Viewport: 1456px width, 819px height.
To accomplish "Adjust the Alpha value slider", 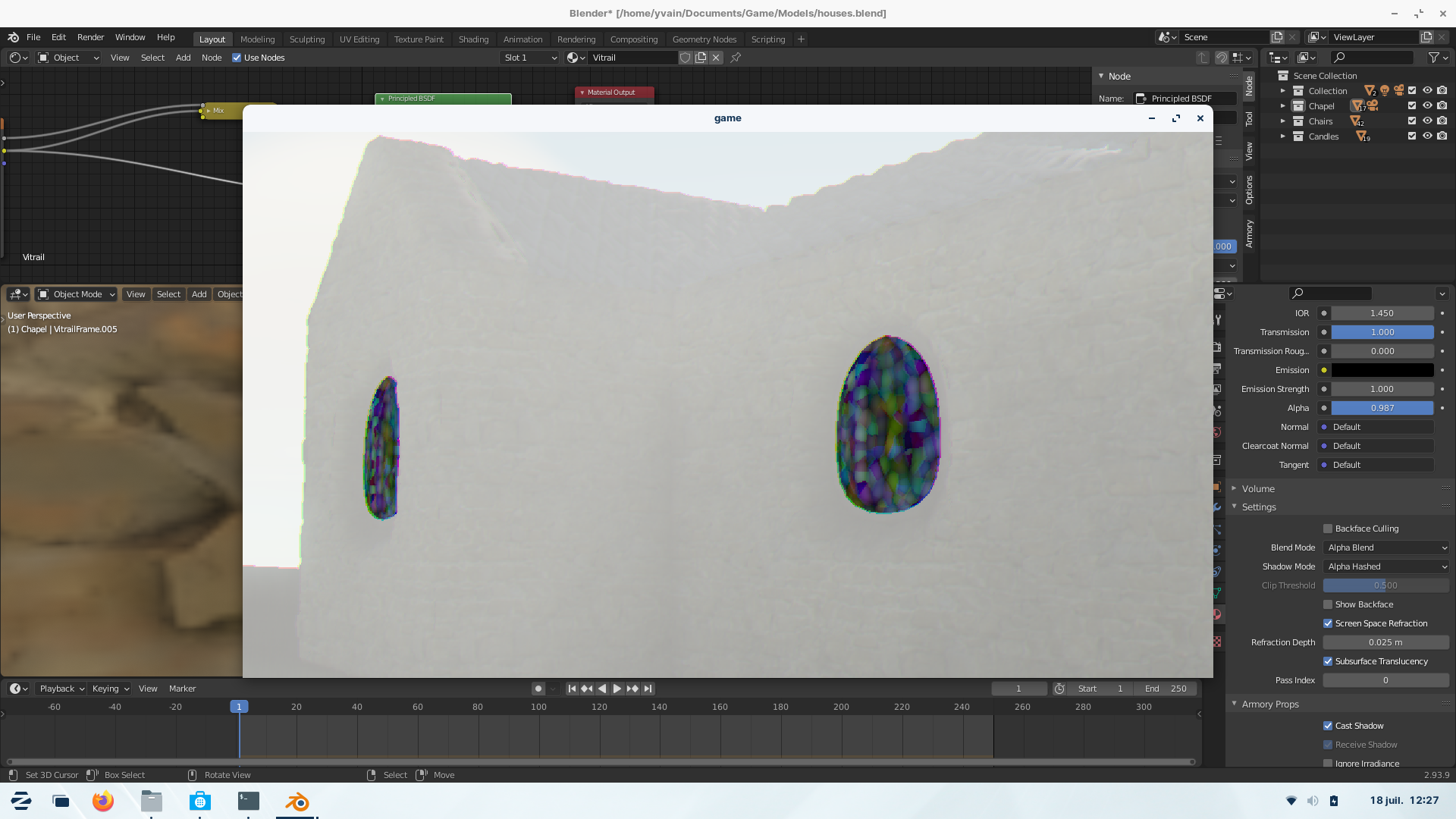I will [1382, 408].
